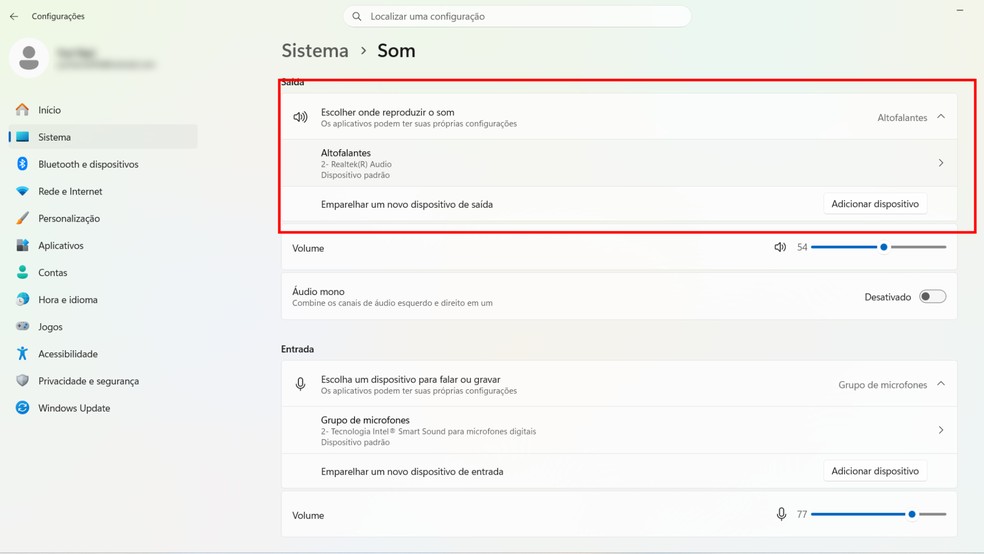
Task: Minimize the Configurações window
Action: [960, 11]
